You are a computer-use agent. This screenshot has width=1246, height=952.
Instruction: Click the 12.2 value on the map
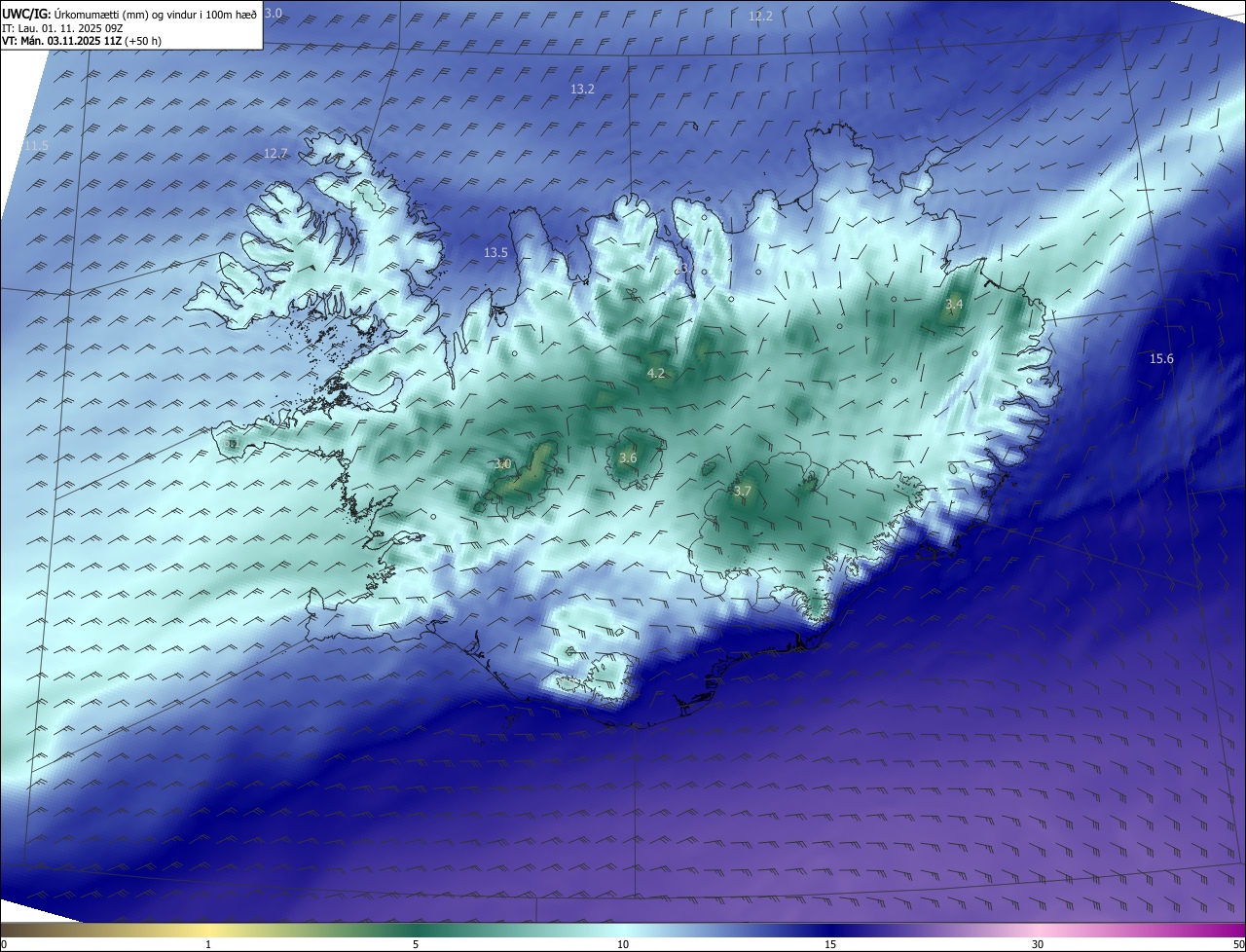pyautogui.click(x=760, y=17)
